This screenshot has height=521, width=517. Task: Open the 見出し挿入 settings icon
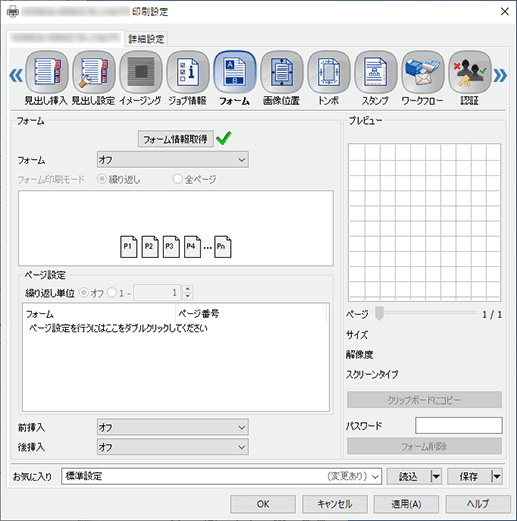click(47, 72)
